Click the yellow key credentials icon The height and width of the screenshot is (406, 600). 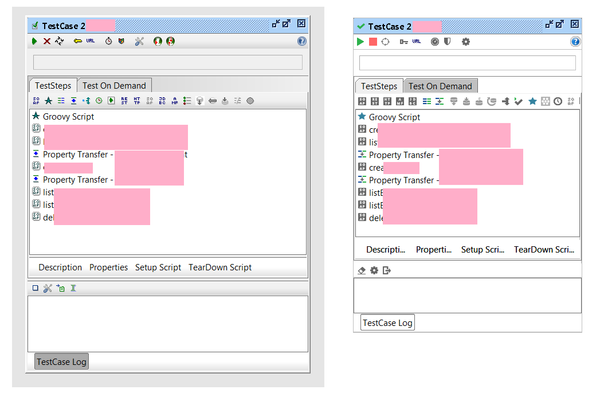click(78, 41)
